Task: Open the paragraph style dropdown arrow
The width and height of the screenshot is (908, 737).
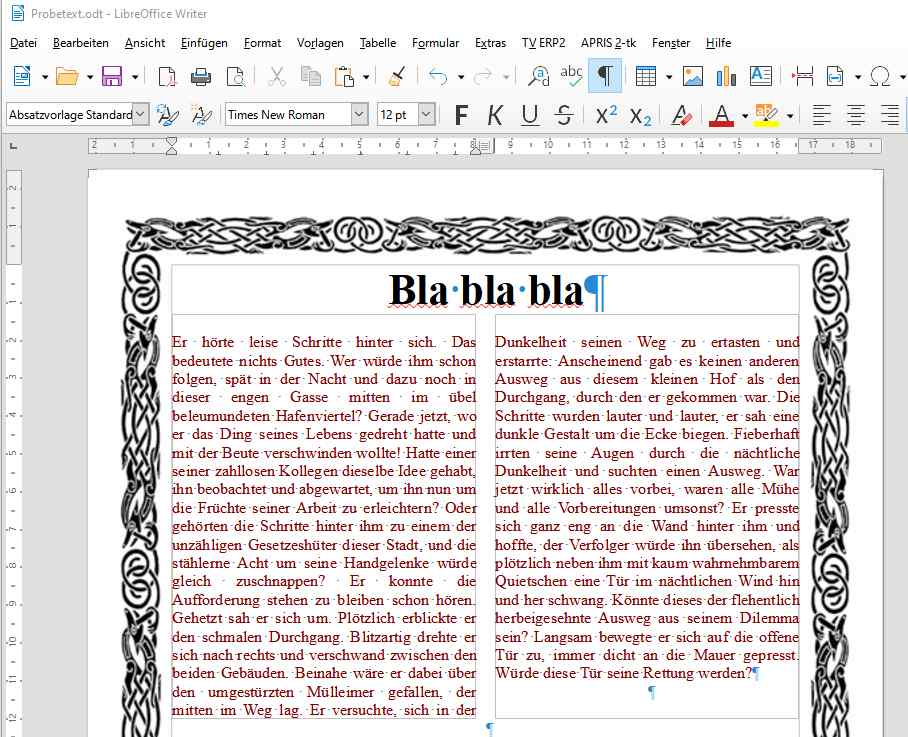Action: (x=140, y=115)
